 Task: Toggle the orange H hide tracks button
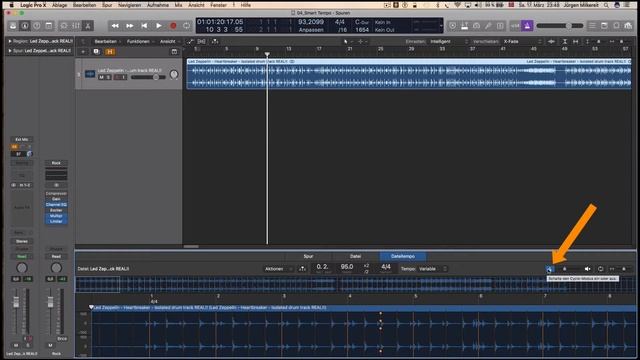pyautogui.click(x=110, y=51)
